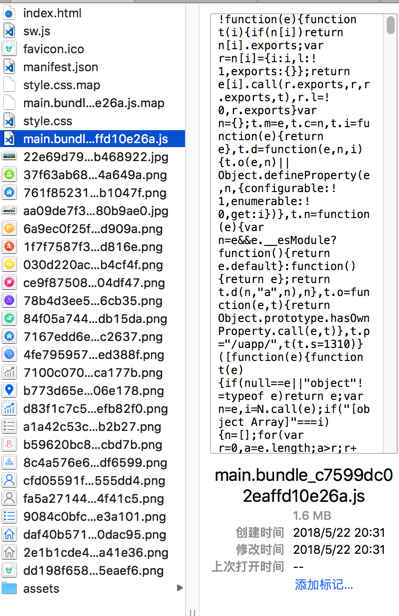Click the 创建时间 date value
This screenshot has width=399, height=616.
pos(339,533)
